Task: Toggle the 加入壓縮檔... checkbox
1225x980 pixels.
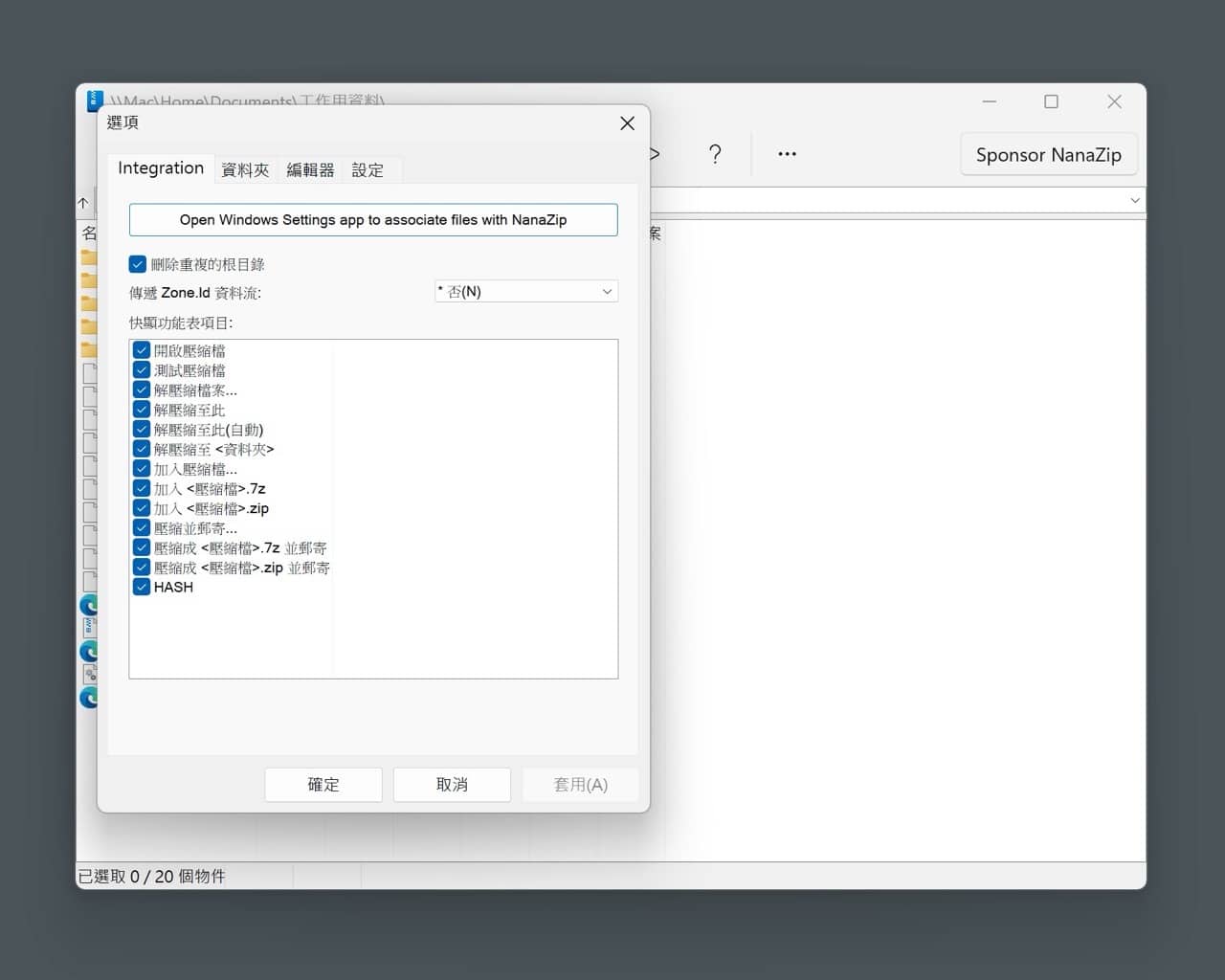Action: tap(142, 469)
